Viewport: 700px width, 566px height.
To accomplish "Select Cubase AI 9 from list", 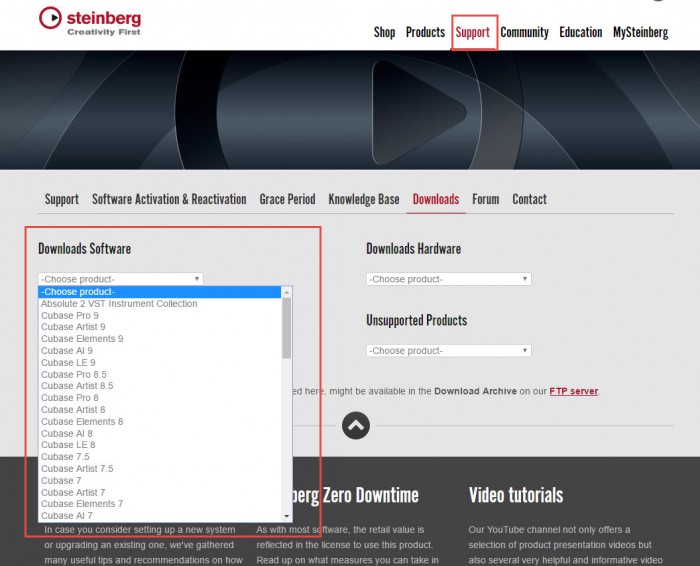I will click(x=160, y=350).
